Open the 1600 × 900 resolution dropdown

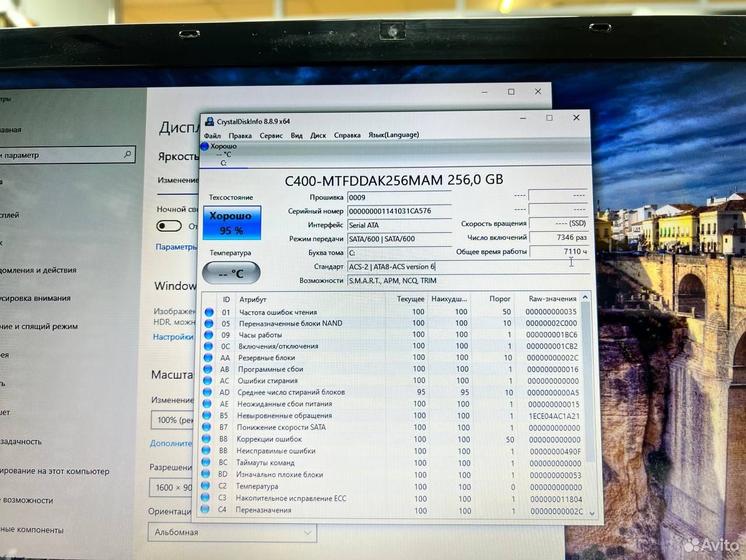(172, 487)
